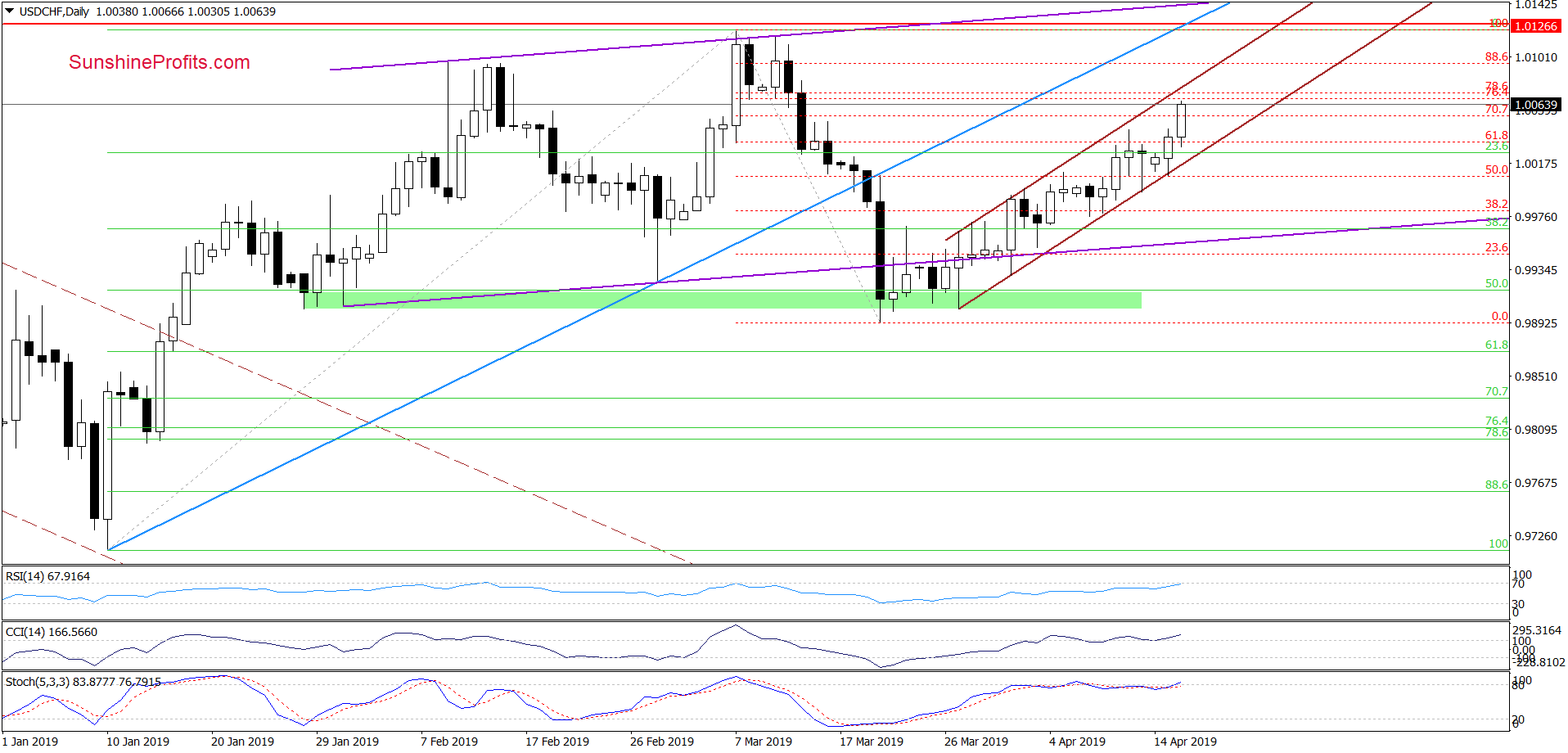
Task: Click the 1.01010 price axis value
Action: pyautogui.click(x=1536, y=57)
